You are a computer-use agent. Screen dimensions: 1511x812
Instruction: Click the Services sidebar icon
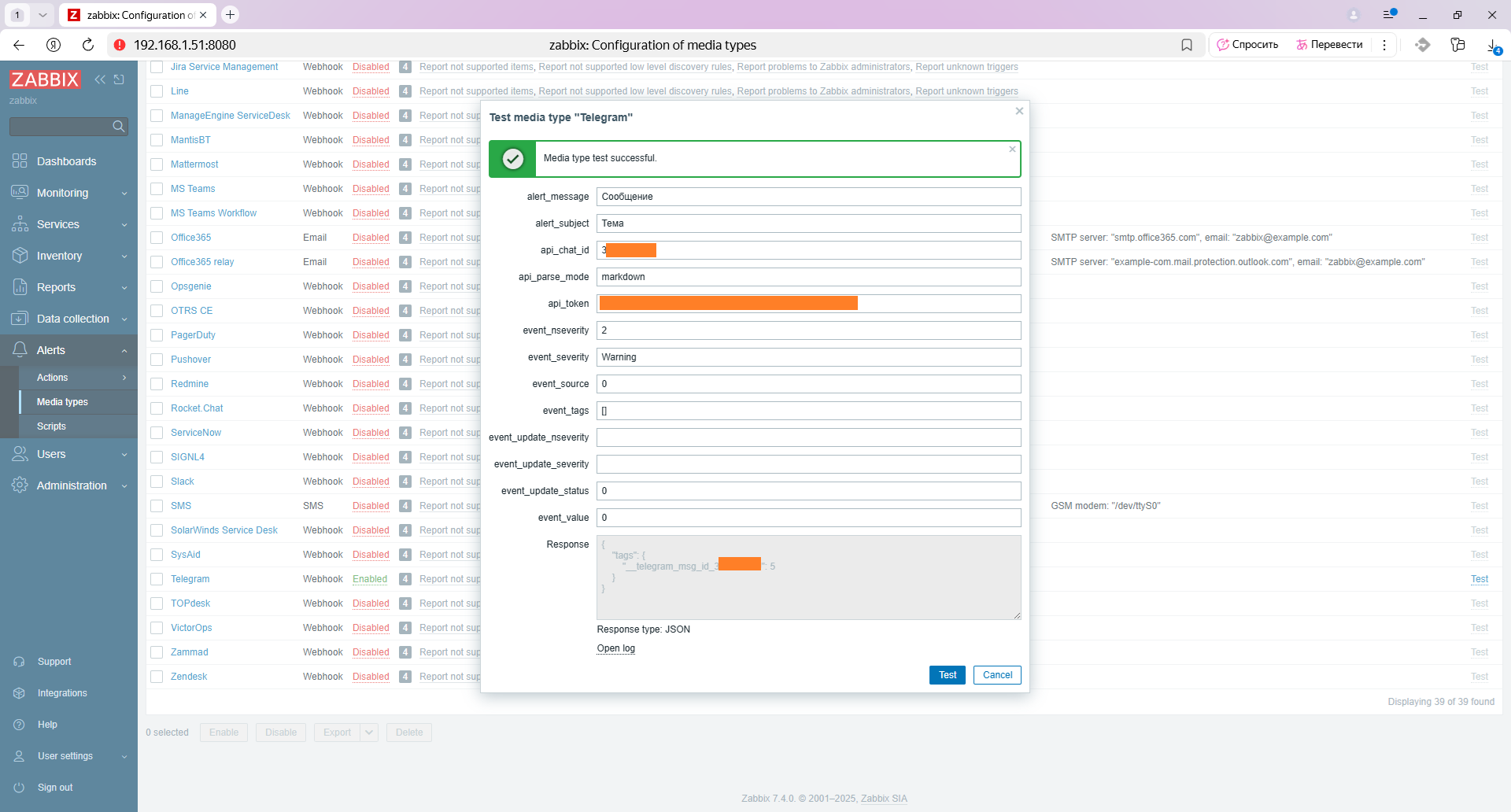(20, 223)
